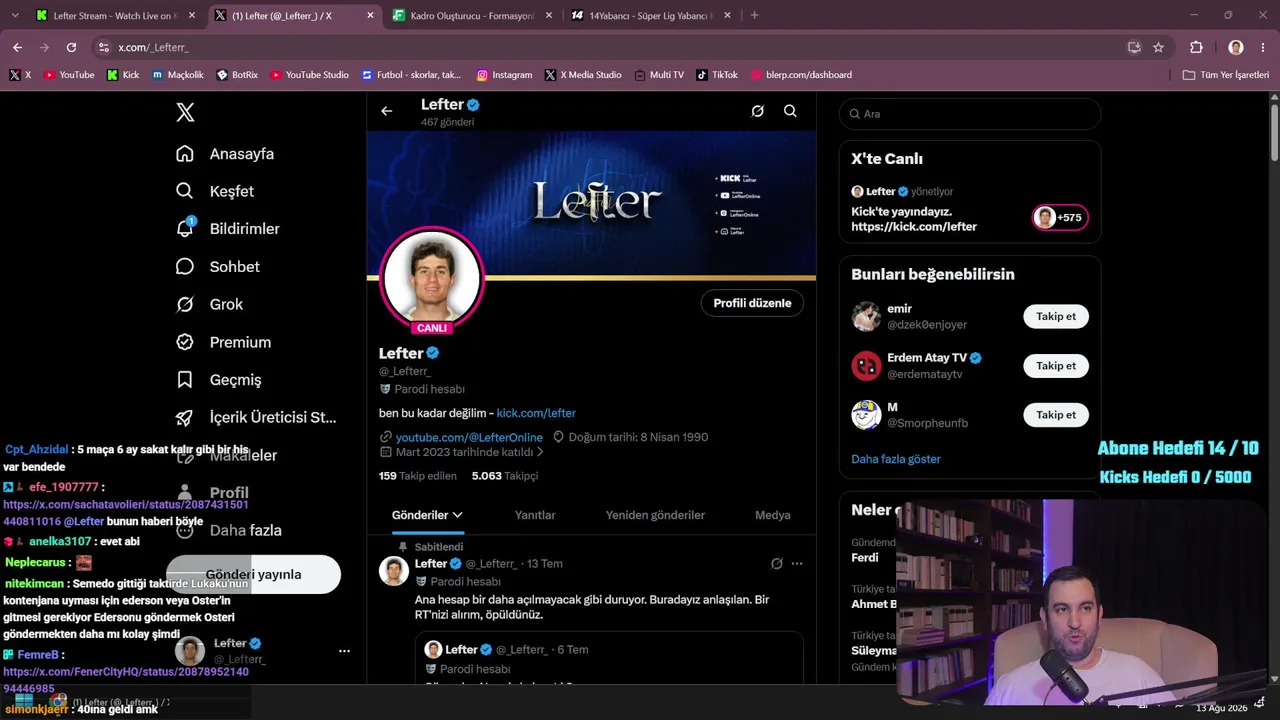Image resolution: width=1280 pixels, height=720 pixels.
Task: Open BotRix bookmark
Action: [236, 75]
